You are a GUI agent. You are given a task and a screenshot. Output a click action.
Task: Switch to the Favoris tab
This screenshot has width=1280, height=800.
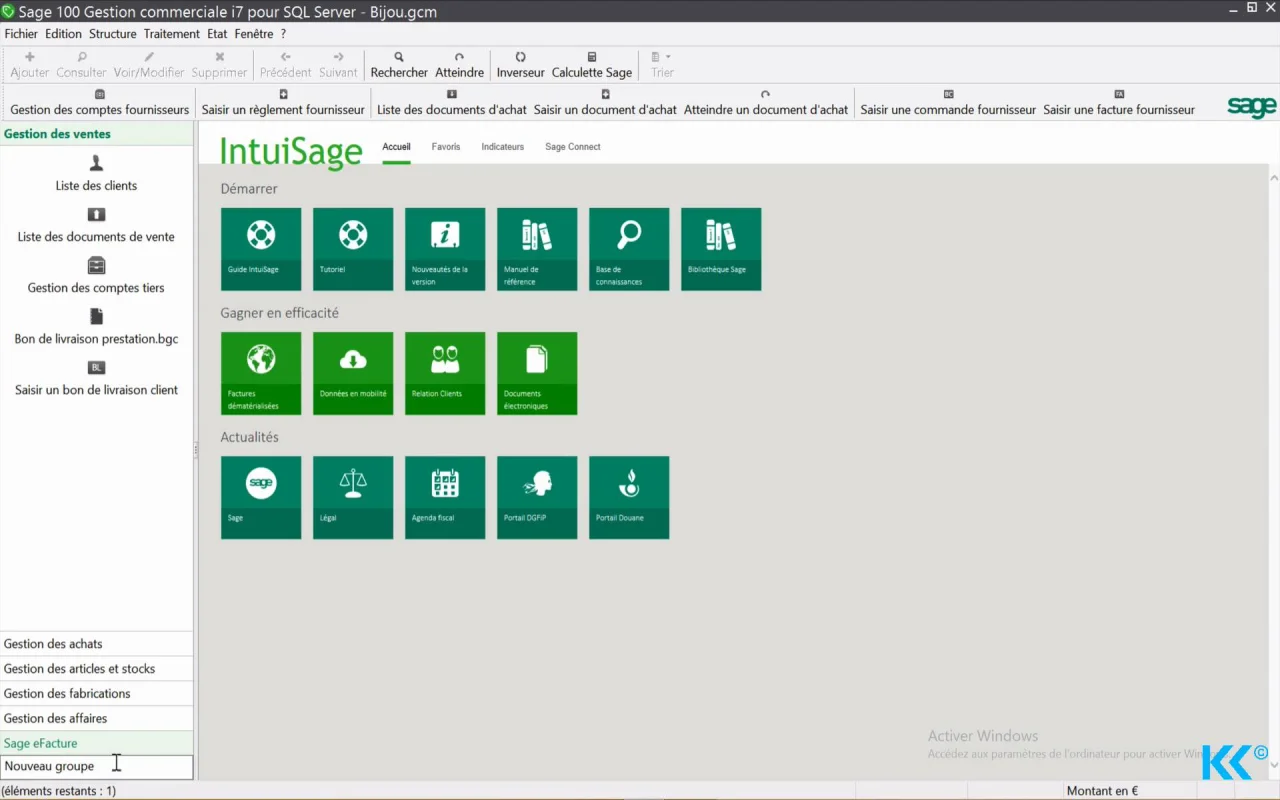(x=446, y=147)
